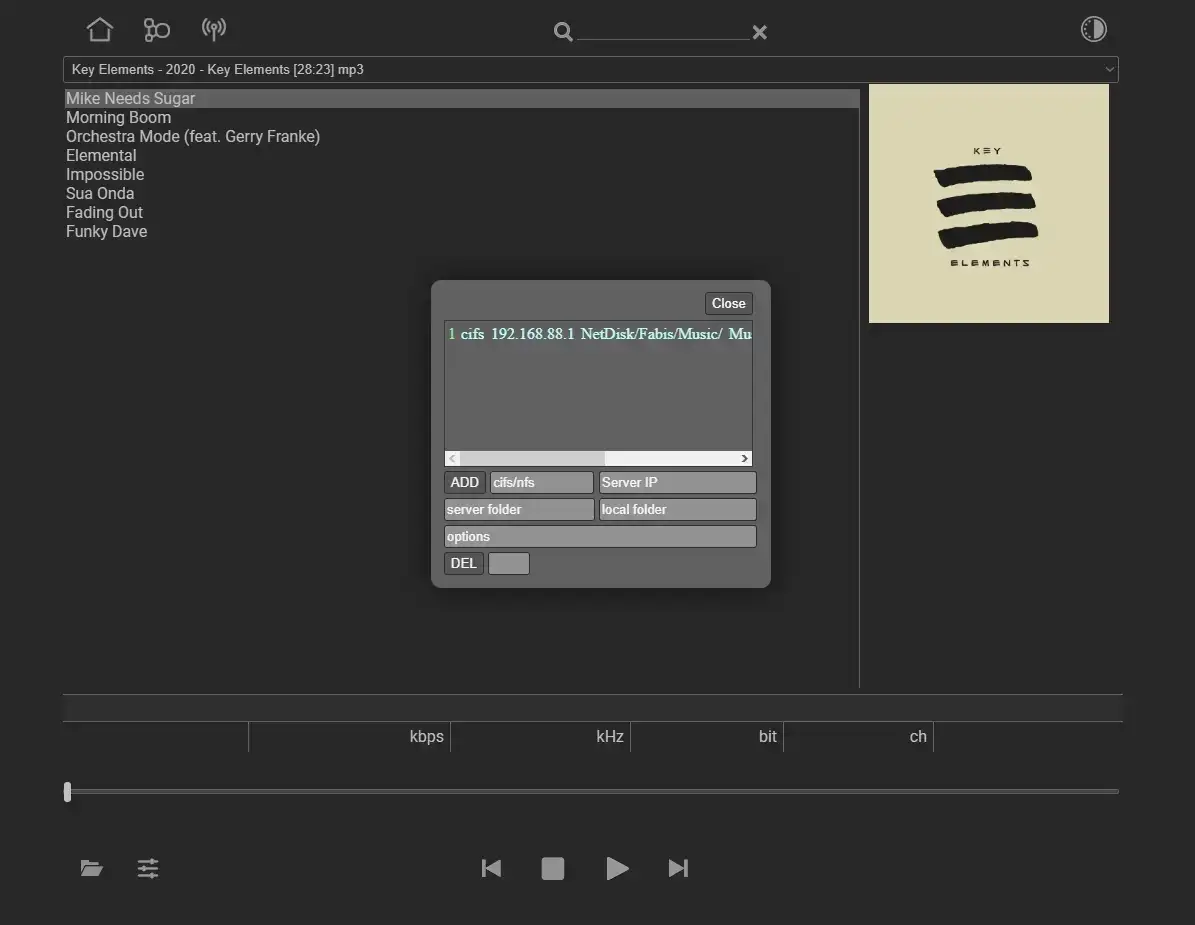Viewport: 1195px width, 925px height.
Task: Open the radio broadcast icon
Action: (x=214, y=29)
